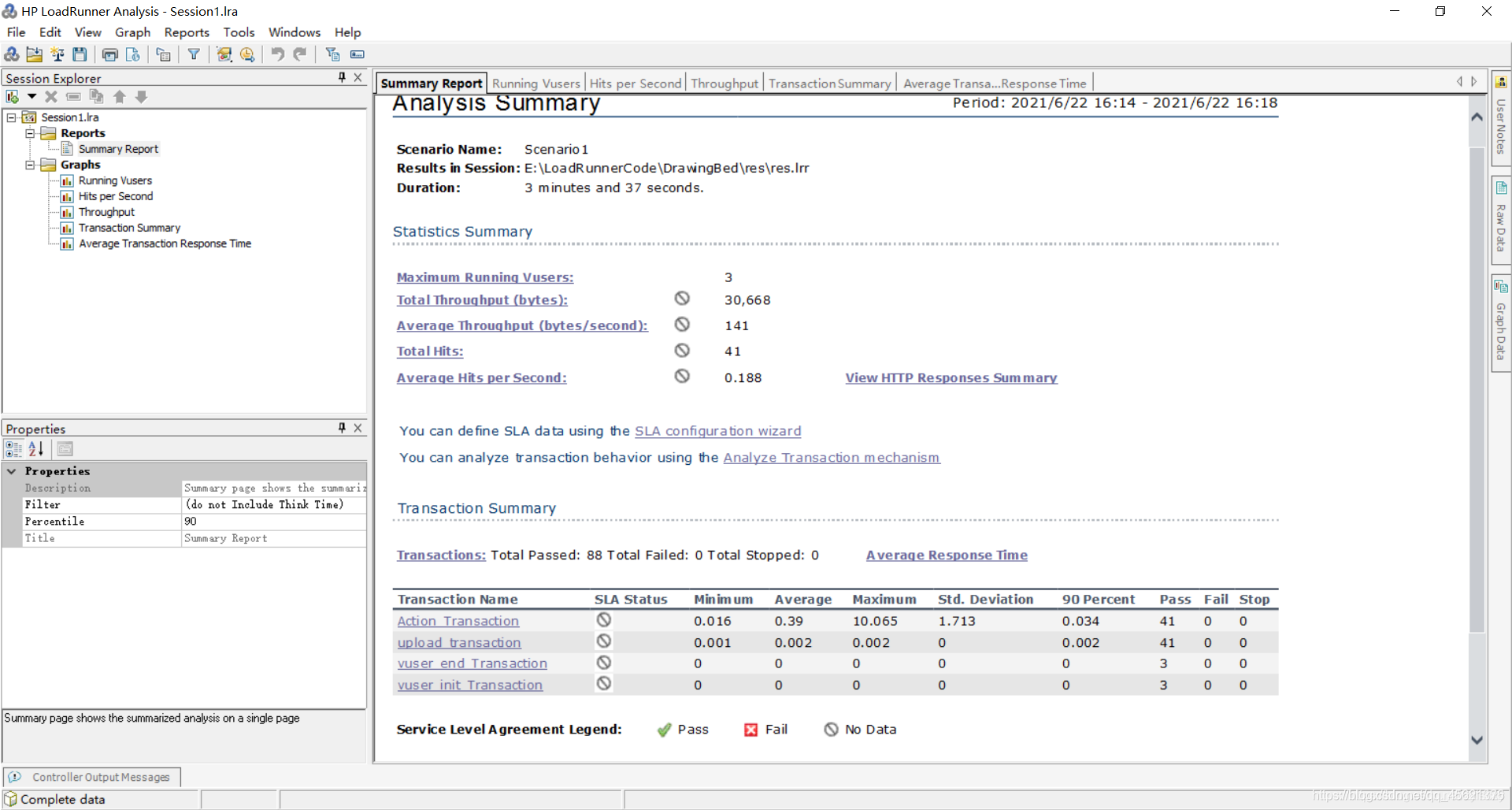
Task: Open the Reports menu
Action: tap(187, 32)
